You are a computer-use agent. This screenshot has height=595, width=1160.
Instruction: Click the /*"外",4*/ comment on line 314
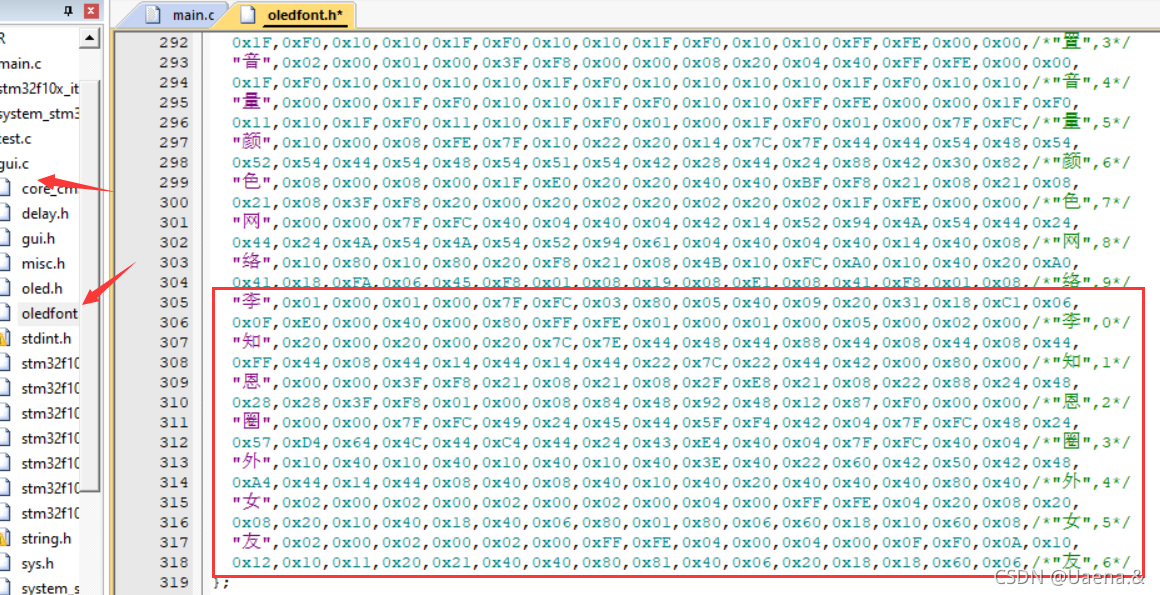pyautogui.click(x=1081, y=482)
